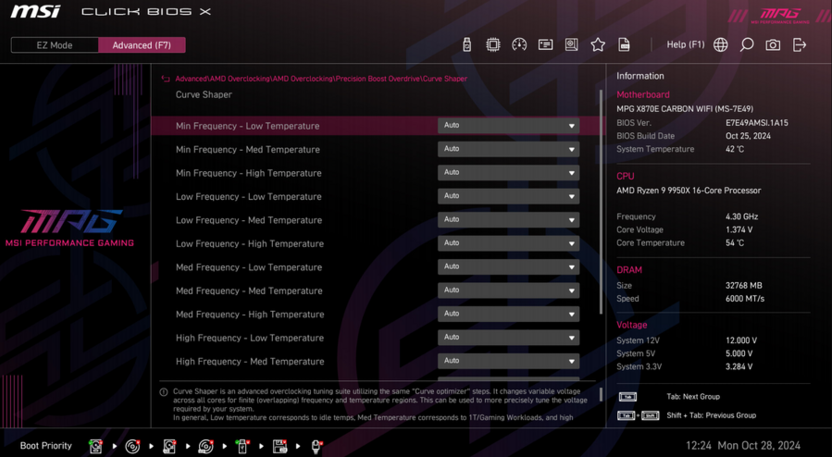Open Min Frequency - Low Temperature dropdown
832x457 pixels.
click(x=508, y=126)
